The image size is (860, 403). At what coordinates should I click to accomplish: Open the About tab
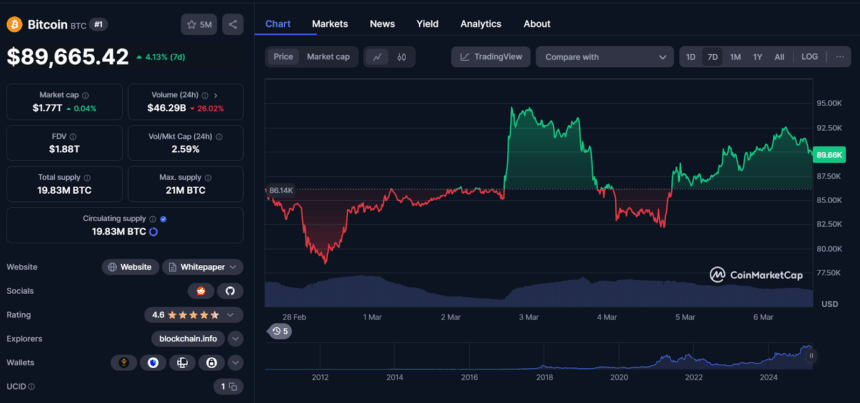[x=537, y=24]
